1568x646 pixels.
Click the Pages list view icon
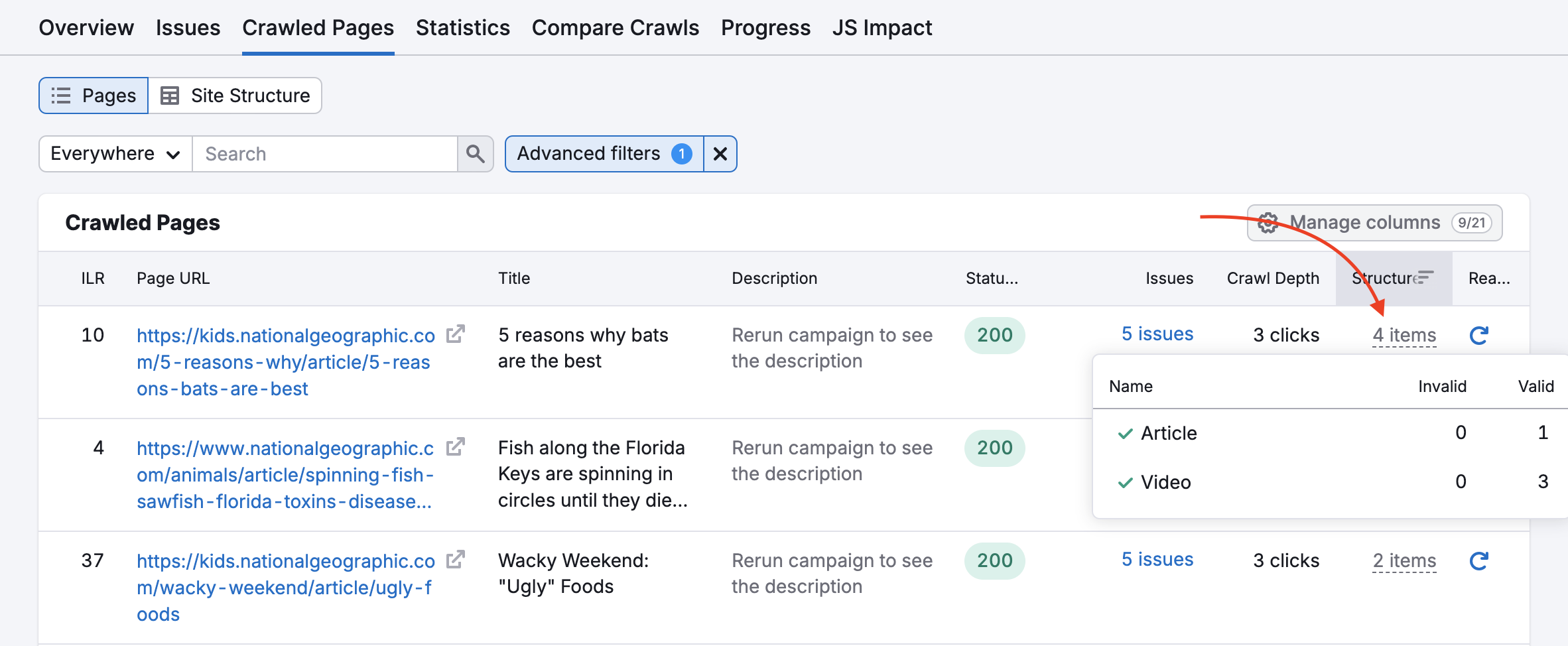(x=60, y=95)
